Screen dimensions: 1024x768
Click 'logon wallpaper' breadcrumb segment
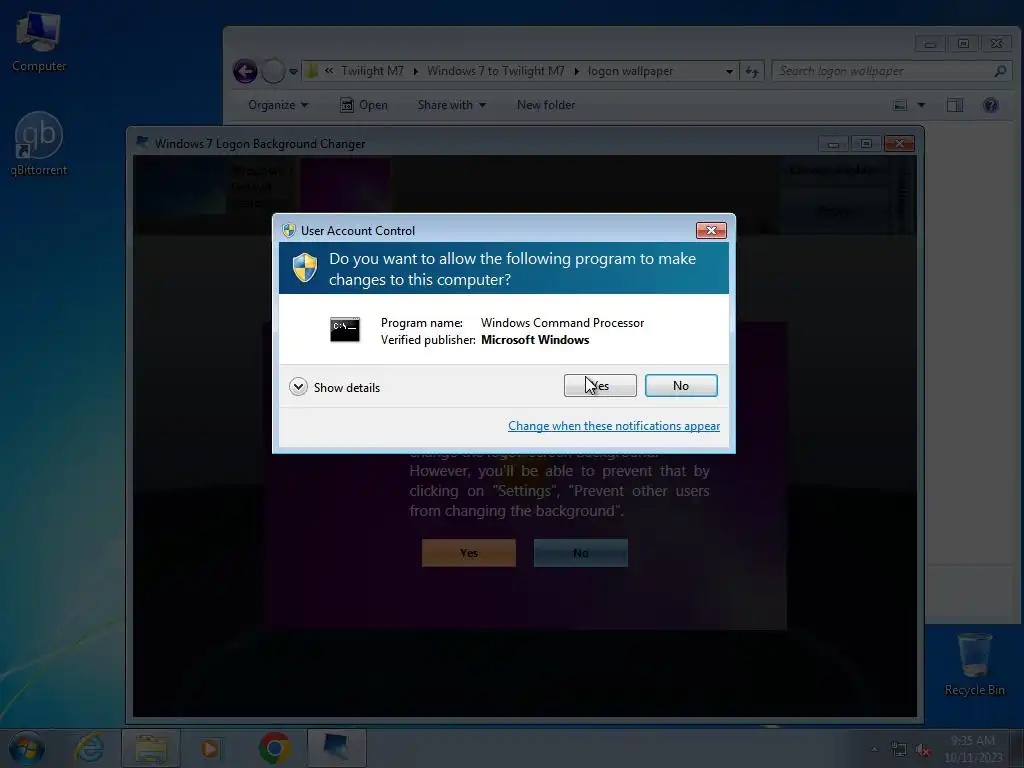pyautogui.click(x=630, y=71)
